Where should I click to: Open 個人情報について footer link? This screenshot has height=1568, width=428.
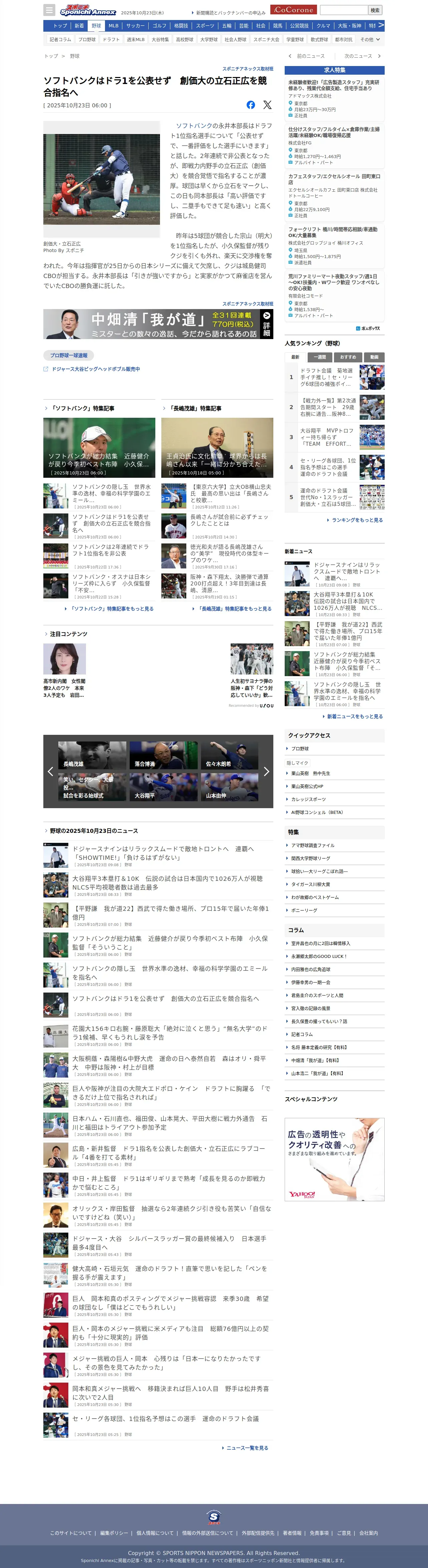click(x=155, y=1533)
